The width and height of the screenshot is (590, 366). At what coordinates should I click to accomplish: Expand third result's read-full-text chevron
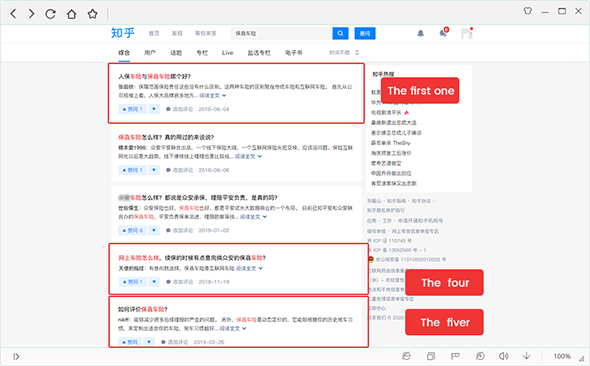[265, 217]
